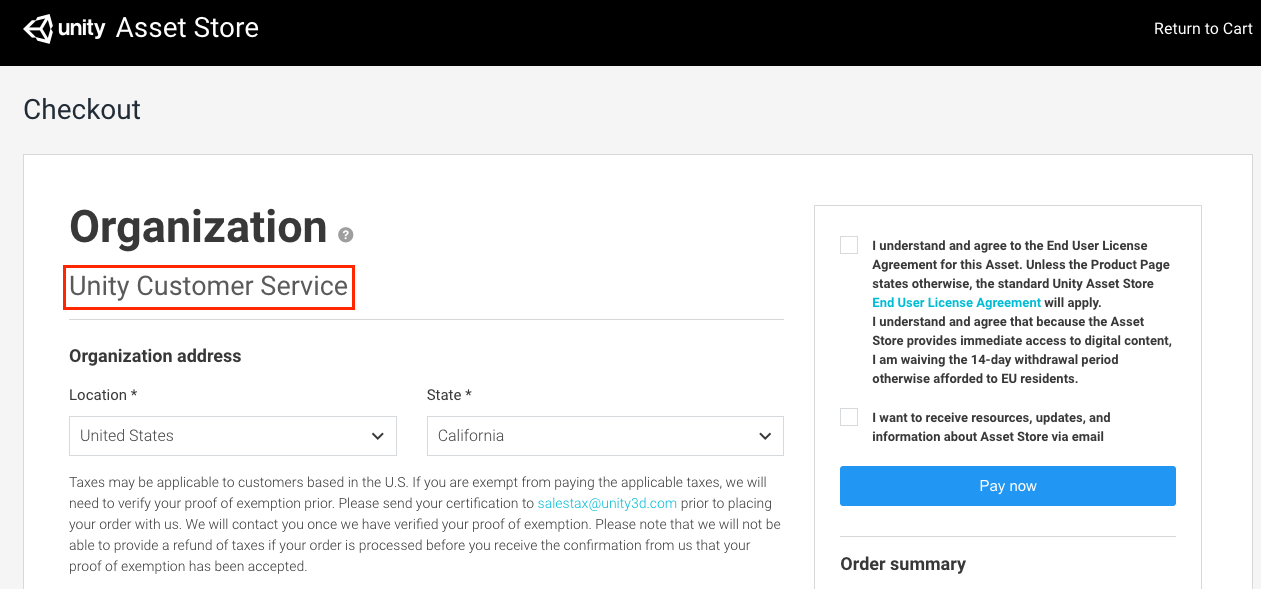
Task: Click the chevron arrow on Location field
Action: [378, 436]
